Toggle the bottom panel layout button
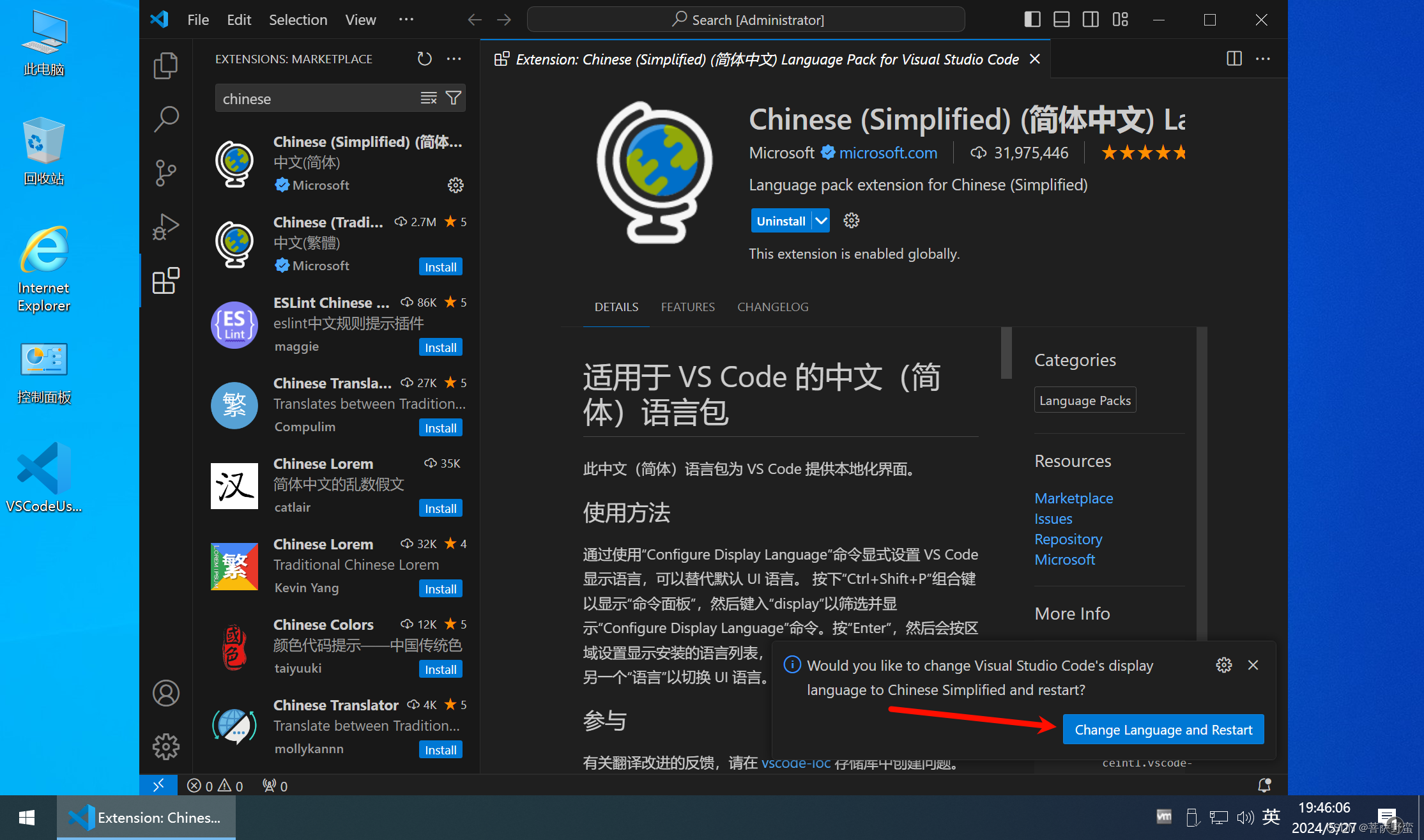Viewport: 1424px width, 840px height. click(1062, 20)
